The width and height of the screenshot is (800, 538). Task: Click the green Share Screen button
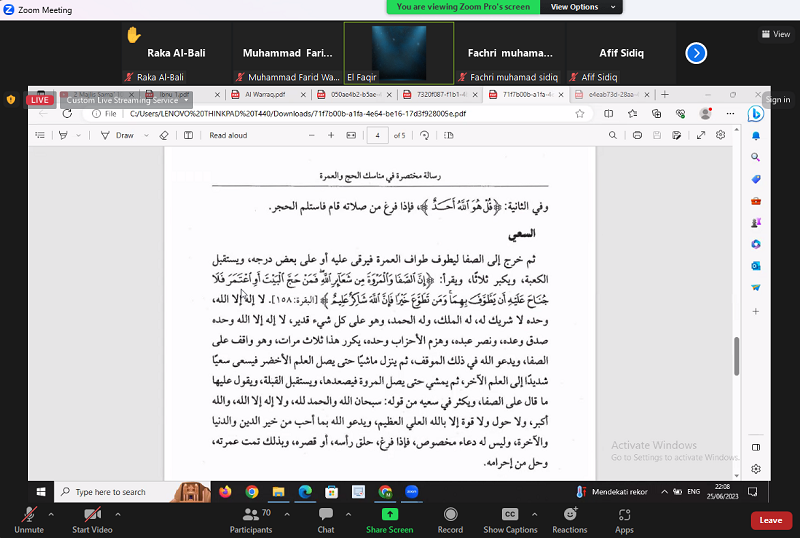coord(390,520)
